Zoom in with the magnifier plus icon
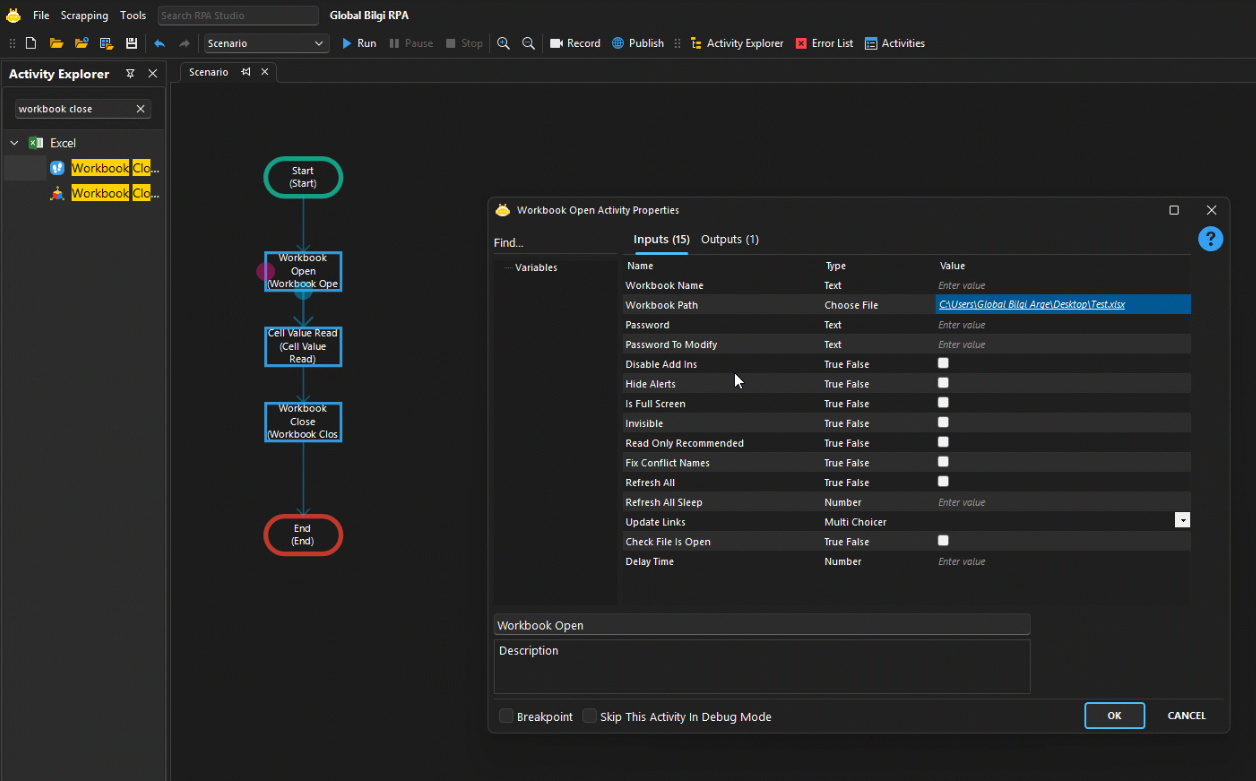Image resolution: width=1256 pixels, height=781 pixels. coord(503,44)
